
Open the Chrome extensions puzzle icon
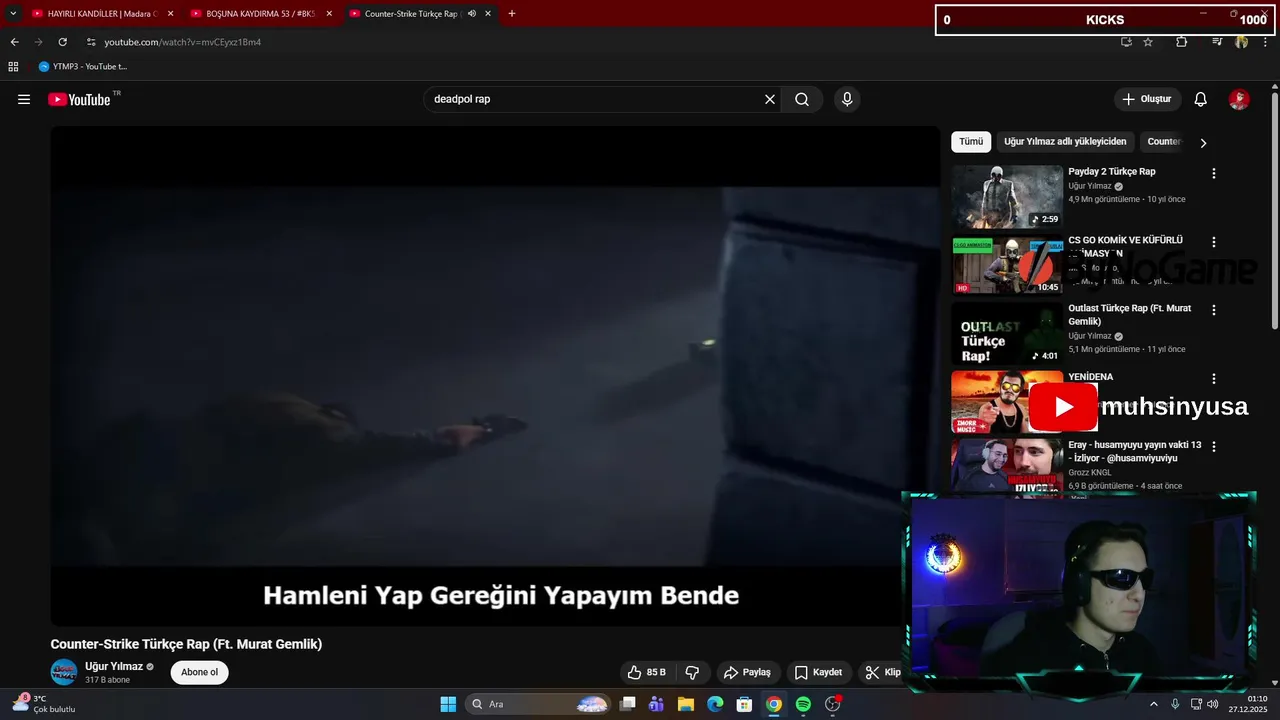1181,42
